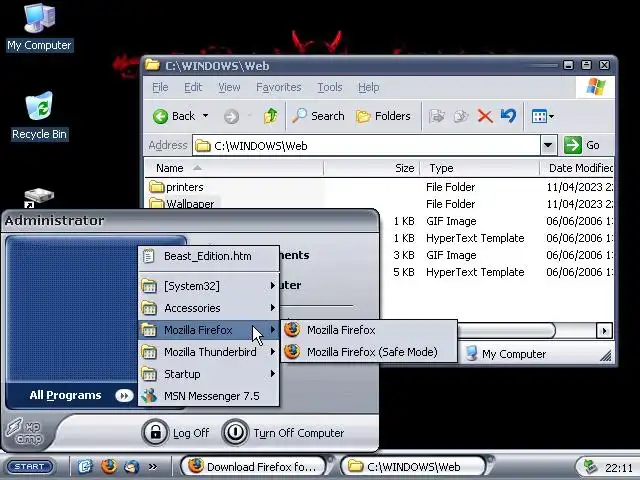Sort files by Type column header
This screenshot has width=640, height=480.
click(480, 168)
